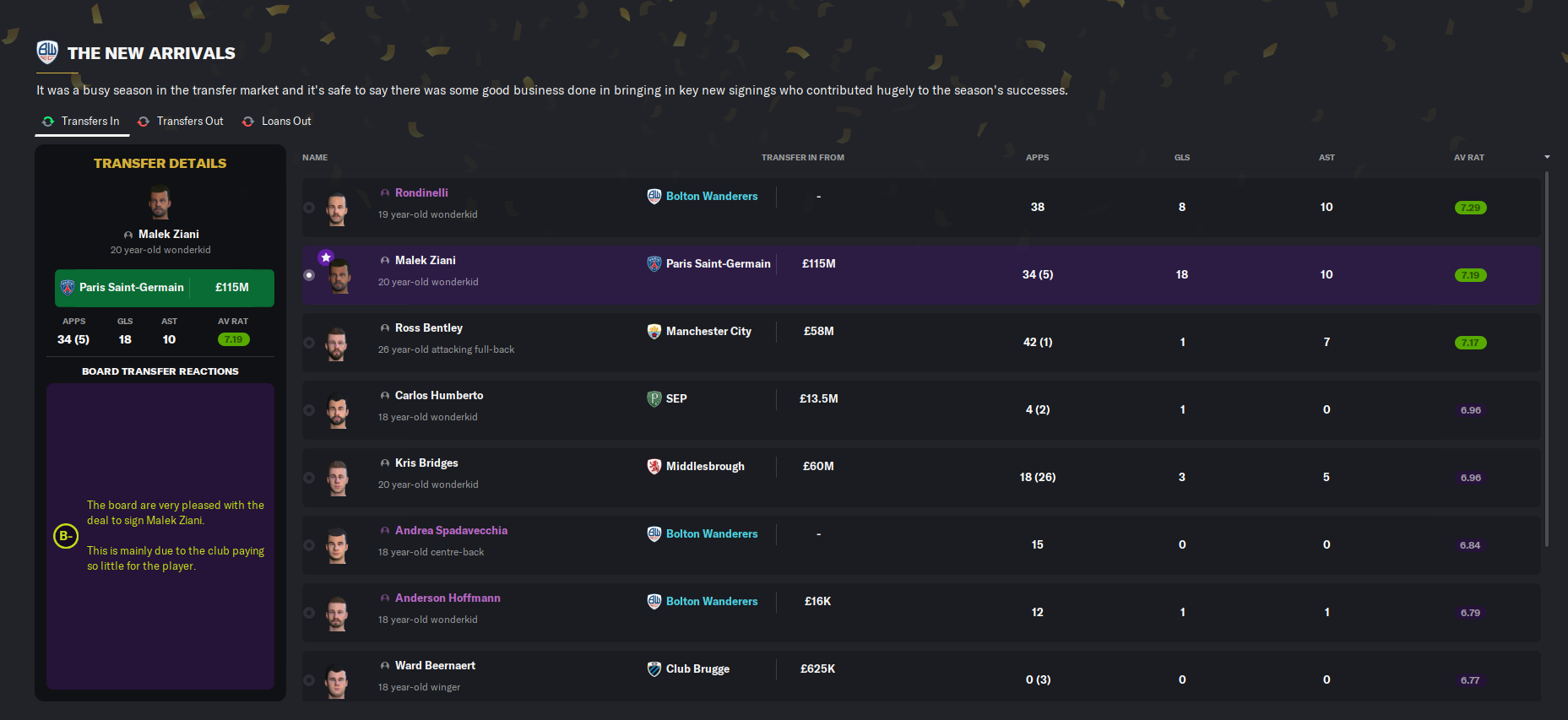Viewport: 1568px width, 720px height.
Task: Open the Andrea Spadavecchia player link
Action: [451, 530]
